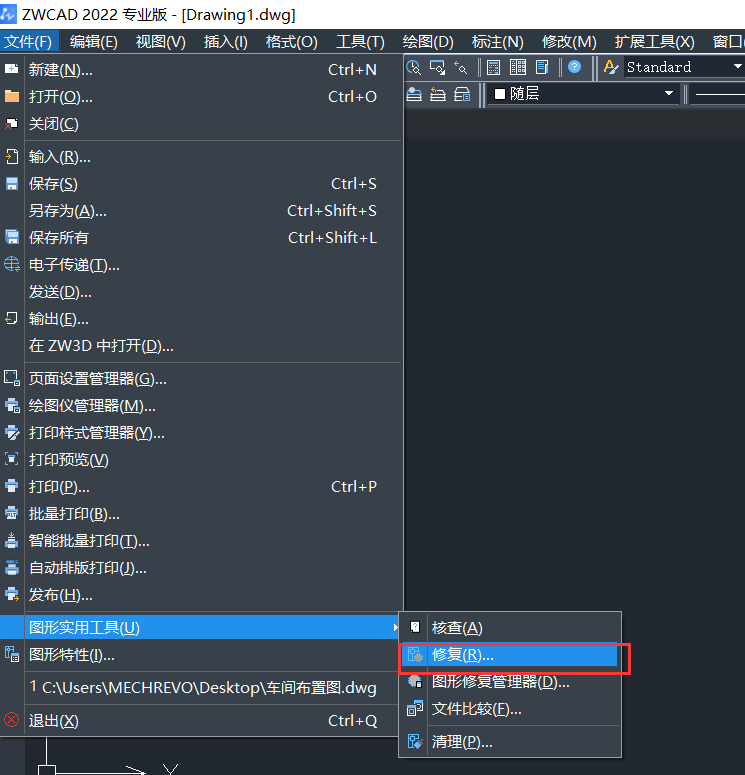Image resolution: width=745 pixels, height=775 pixels.
Task: Choose 在 ZW3D 中打开(D)...
Action: [x=200, y=345]
